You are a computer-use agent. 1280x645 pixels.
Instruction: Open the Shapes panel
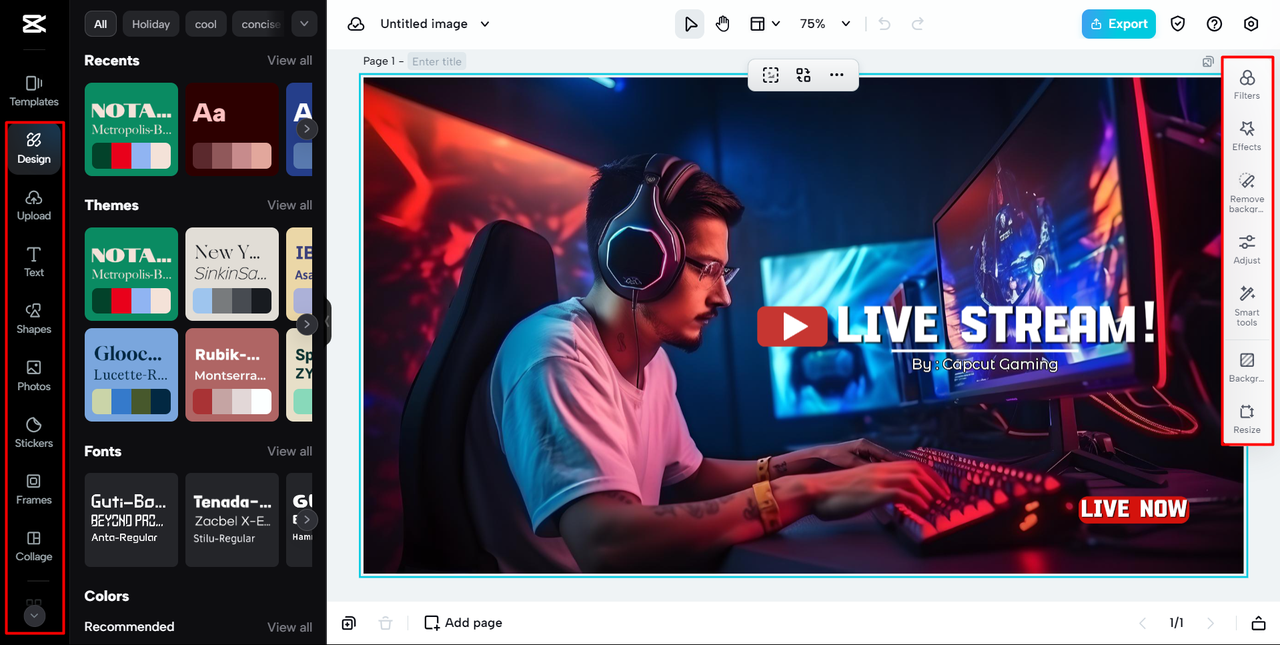34,319
